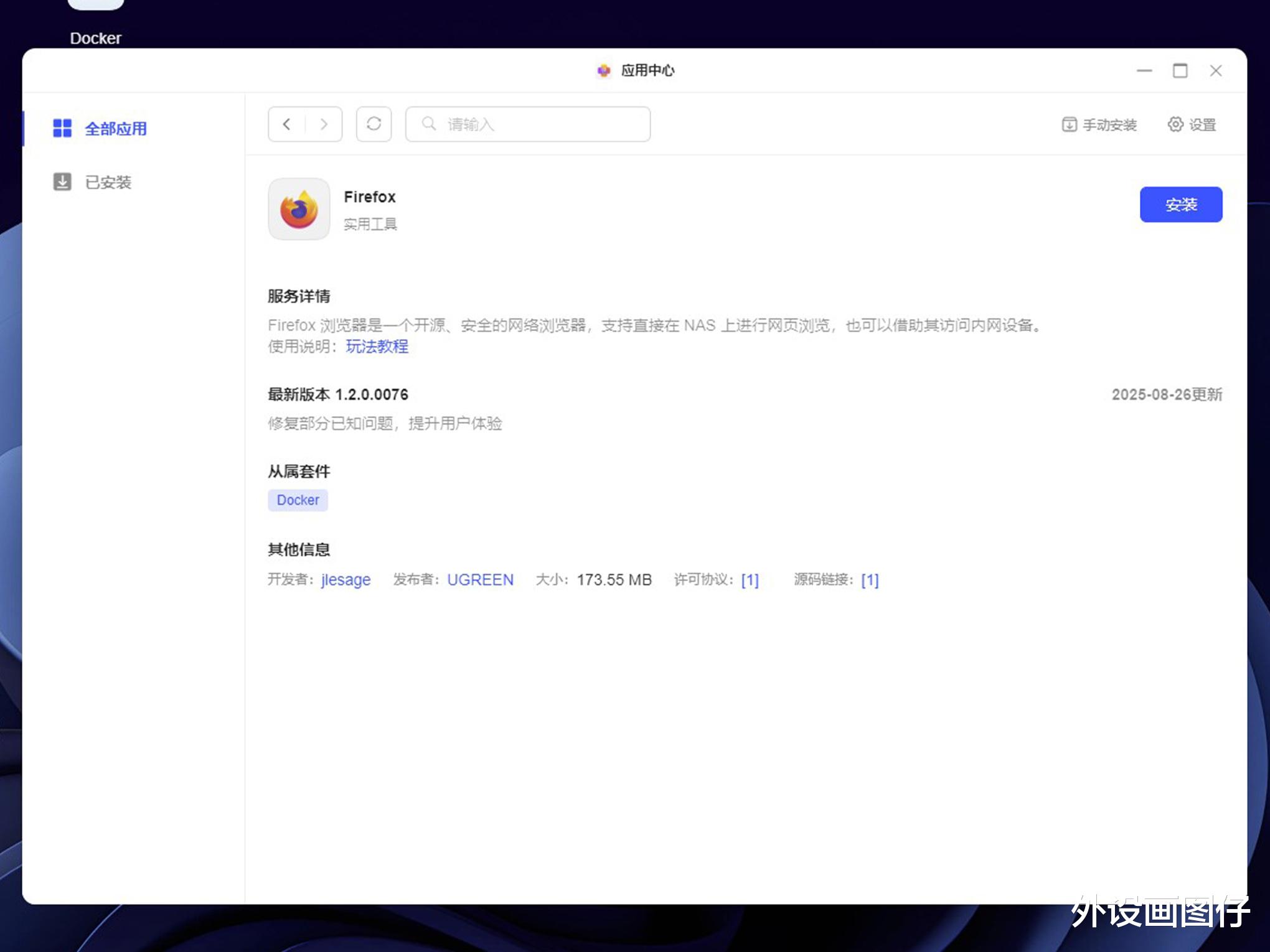This screenshot has height=952, width=1270.
Task: Open developer jlesage link
Action: point(346,580)
